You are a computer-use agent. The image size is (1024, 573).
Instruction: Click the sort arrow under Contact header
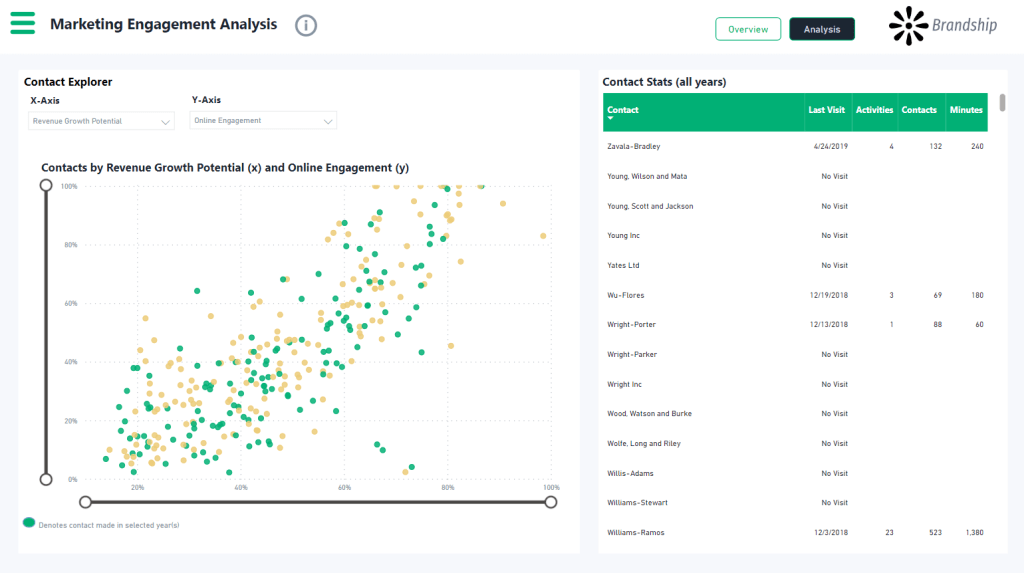610,119
